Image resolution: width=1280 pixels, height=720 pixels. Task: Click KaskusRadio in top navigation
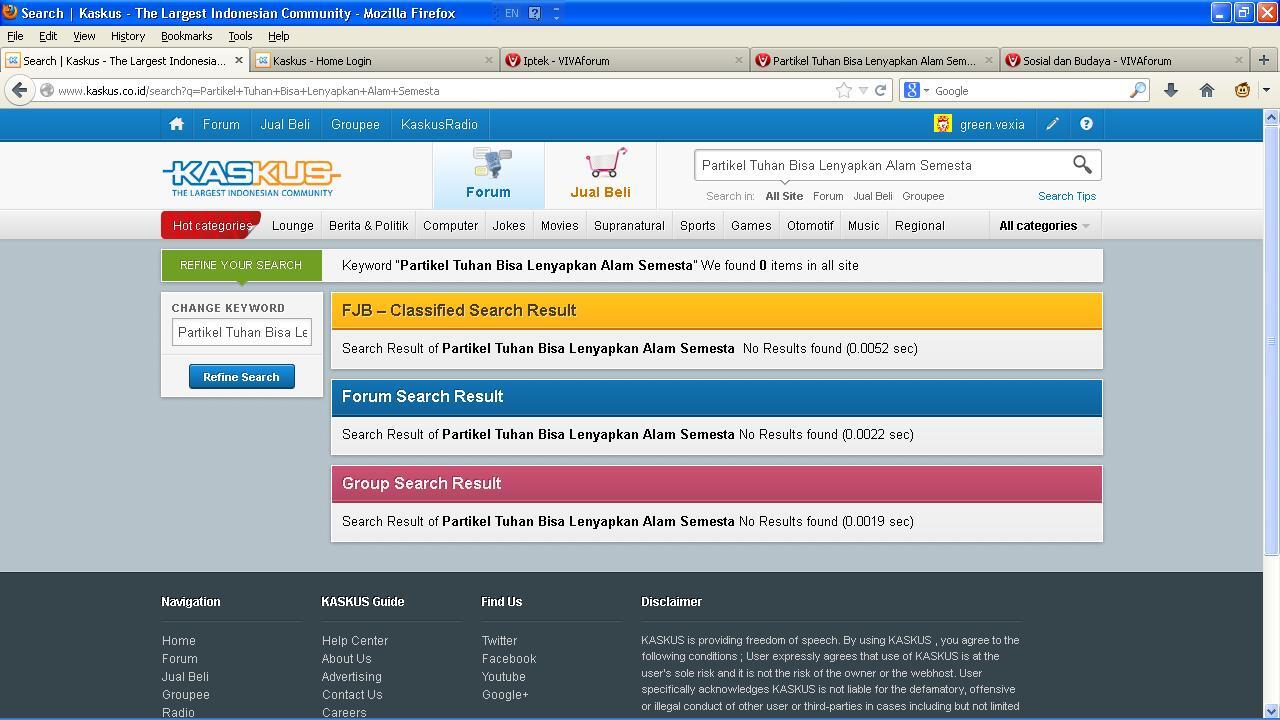pyautogui.click(x=439, y=124)
